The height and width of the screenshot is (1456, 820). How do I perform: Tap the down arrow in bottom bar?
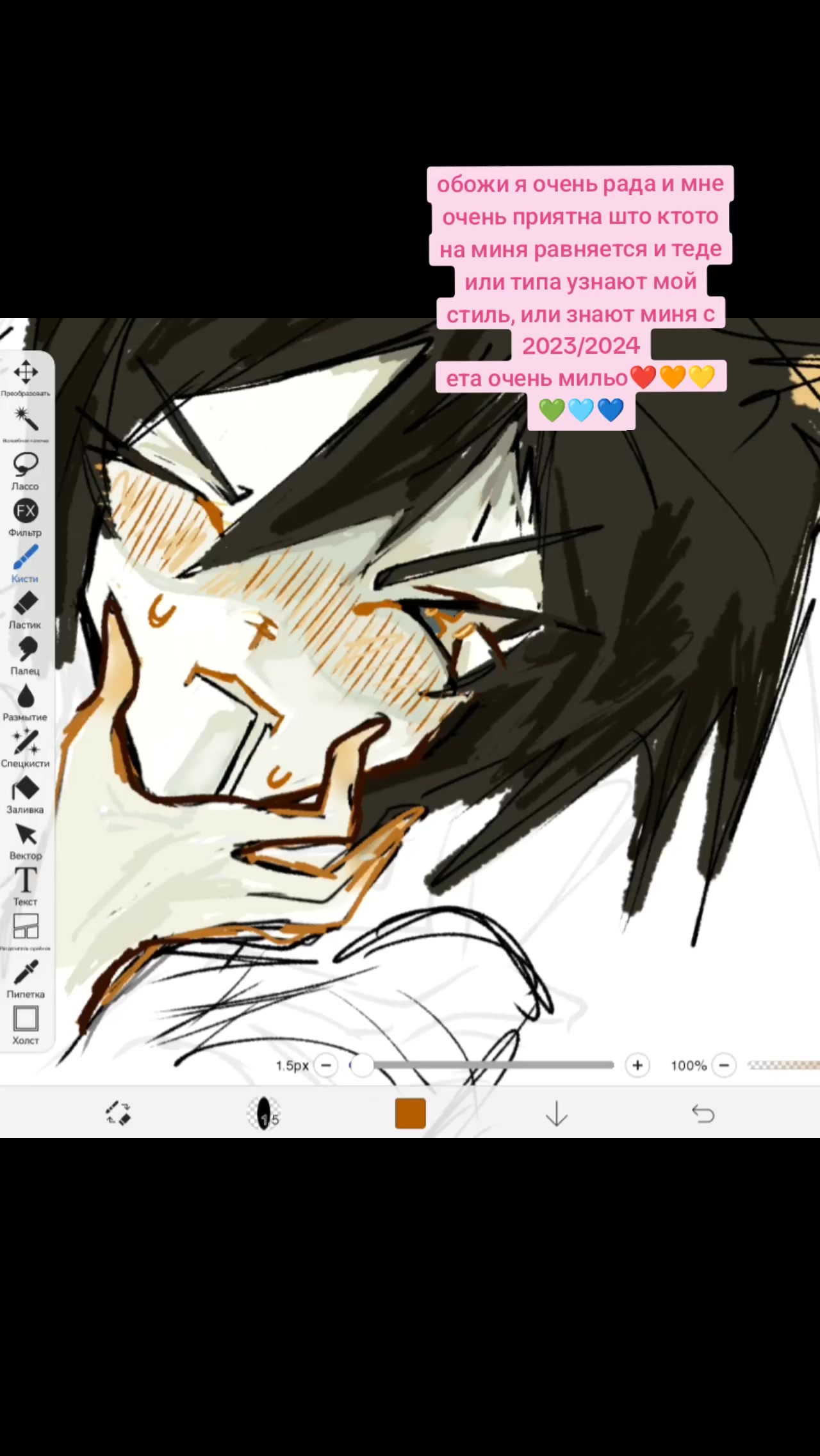tap(557, 1114)
